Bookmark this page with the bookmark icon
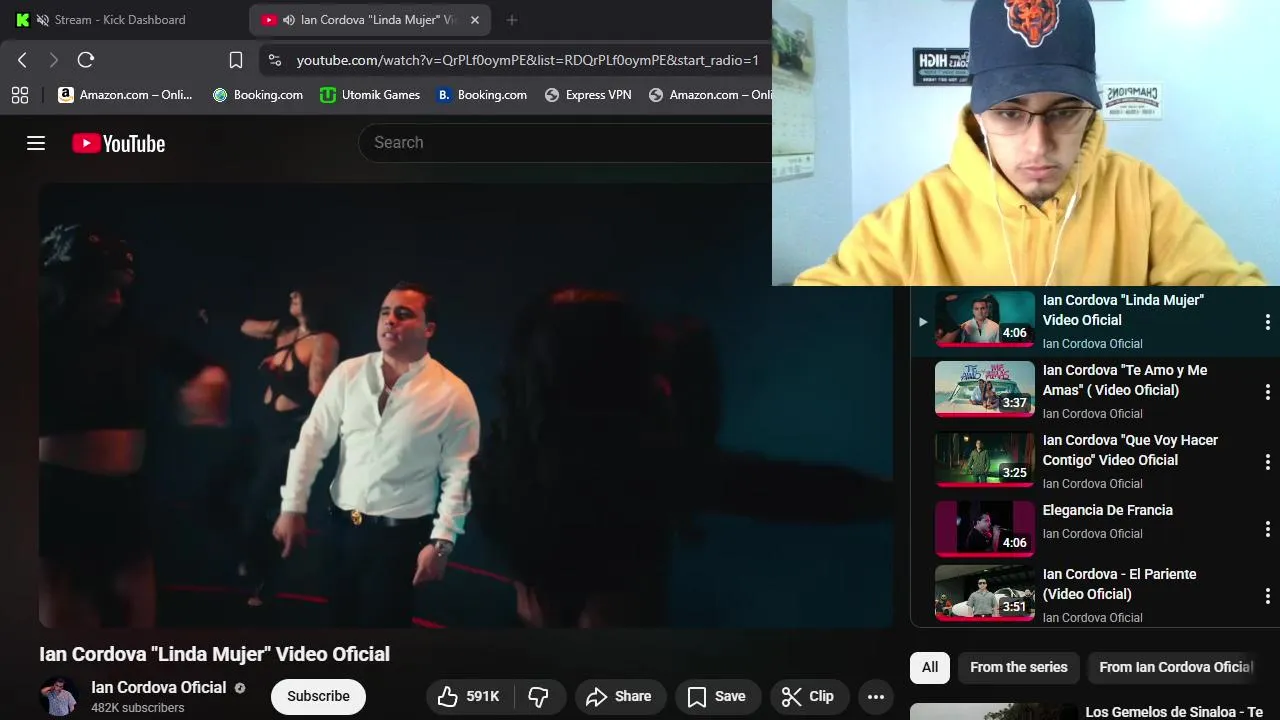The height and width of the screenshot is (720, 1280). pos(236,60)
